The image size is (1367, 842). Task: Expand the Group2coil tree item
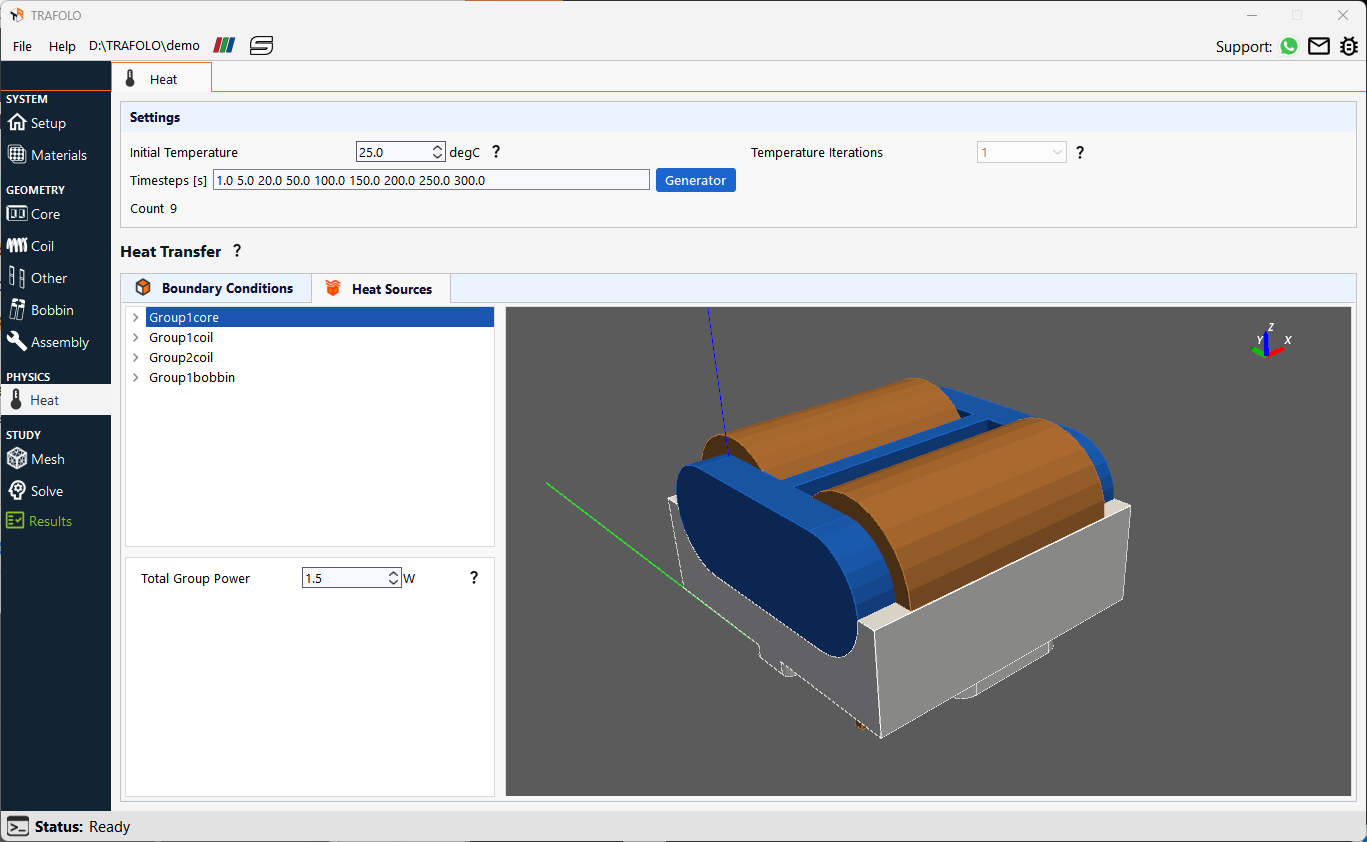(x=135, y=357)
